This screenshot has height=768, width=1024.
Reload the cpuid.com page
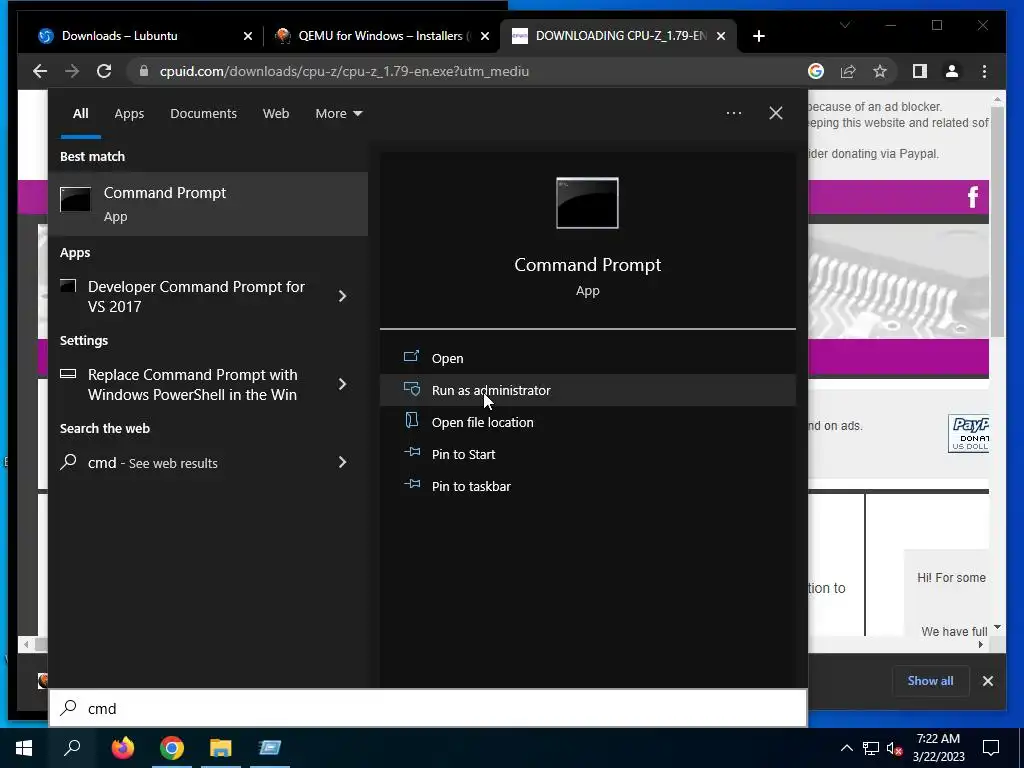[x=104, y=71]
